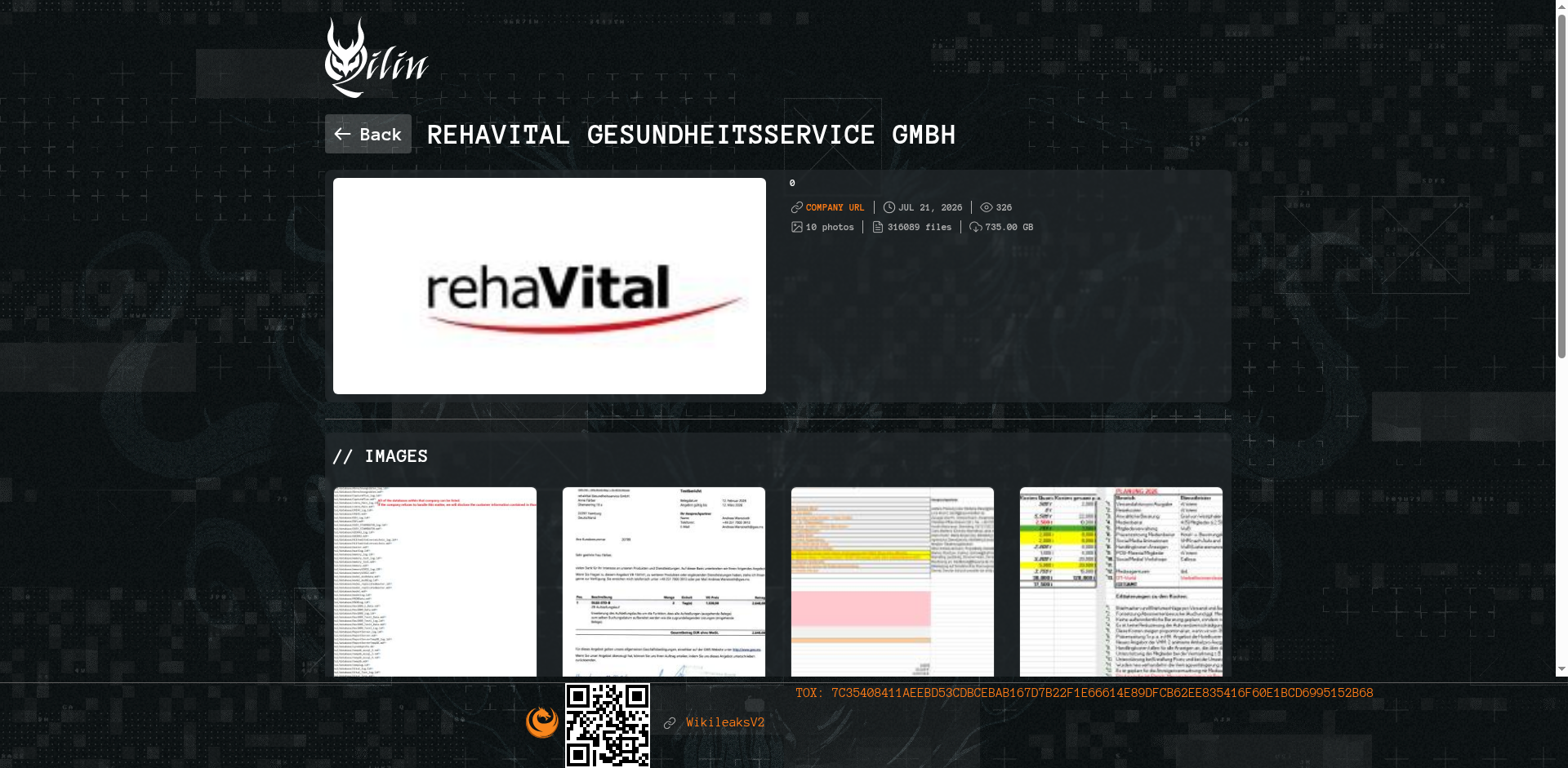Click the file icon beside 316089 files
The height and width of the screenshot is (768, 1568).
click(878, 227)
